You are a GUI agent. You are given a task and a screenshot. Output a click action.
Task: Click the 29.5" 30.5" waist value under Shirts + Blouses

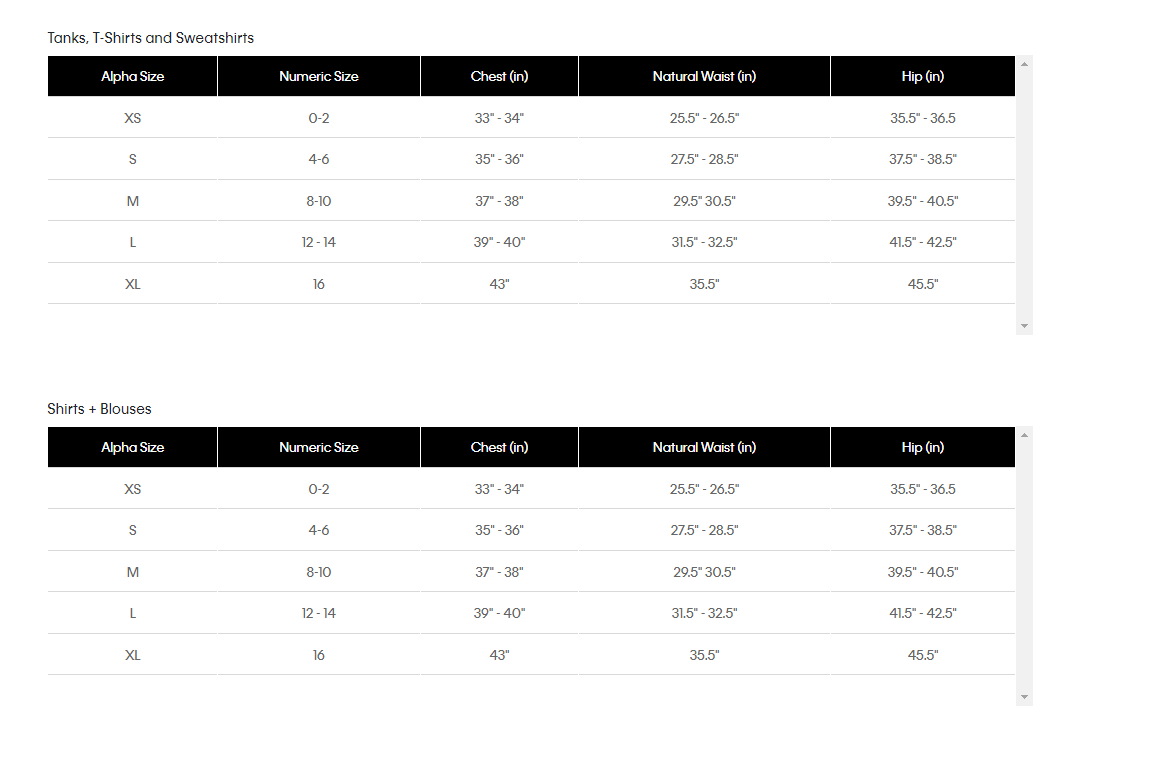tap(704, 572)
